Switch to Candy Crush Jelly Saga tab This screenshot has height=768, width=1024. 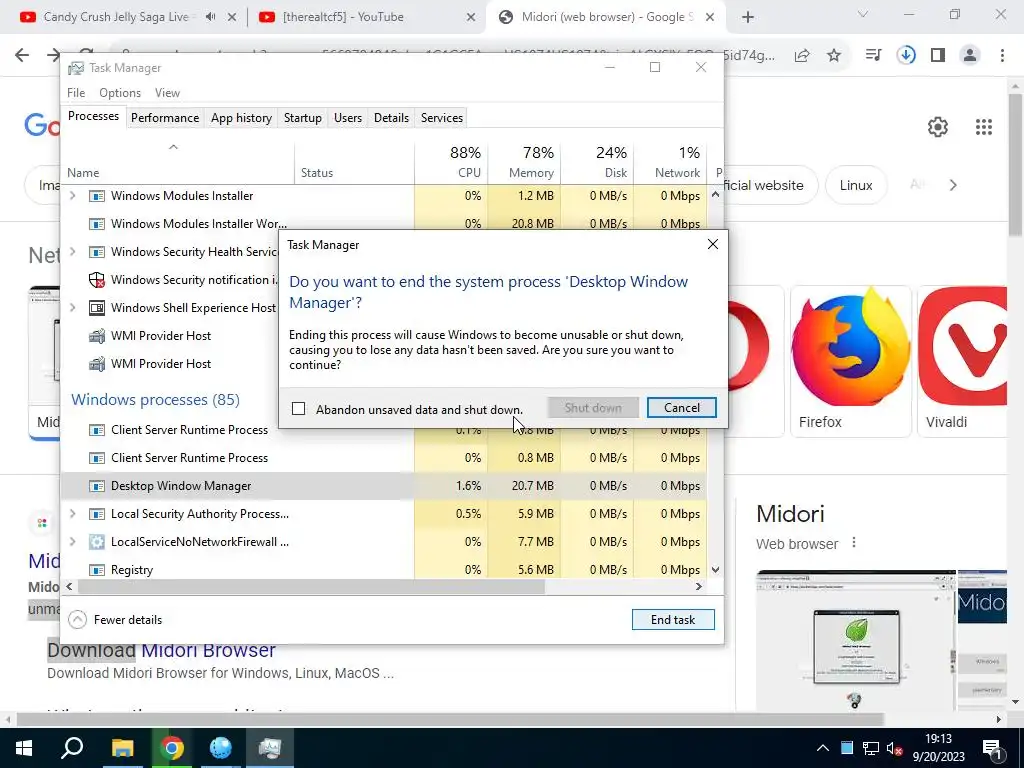116,17
